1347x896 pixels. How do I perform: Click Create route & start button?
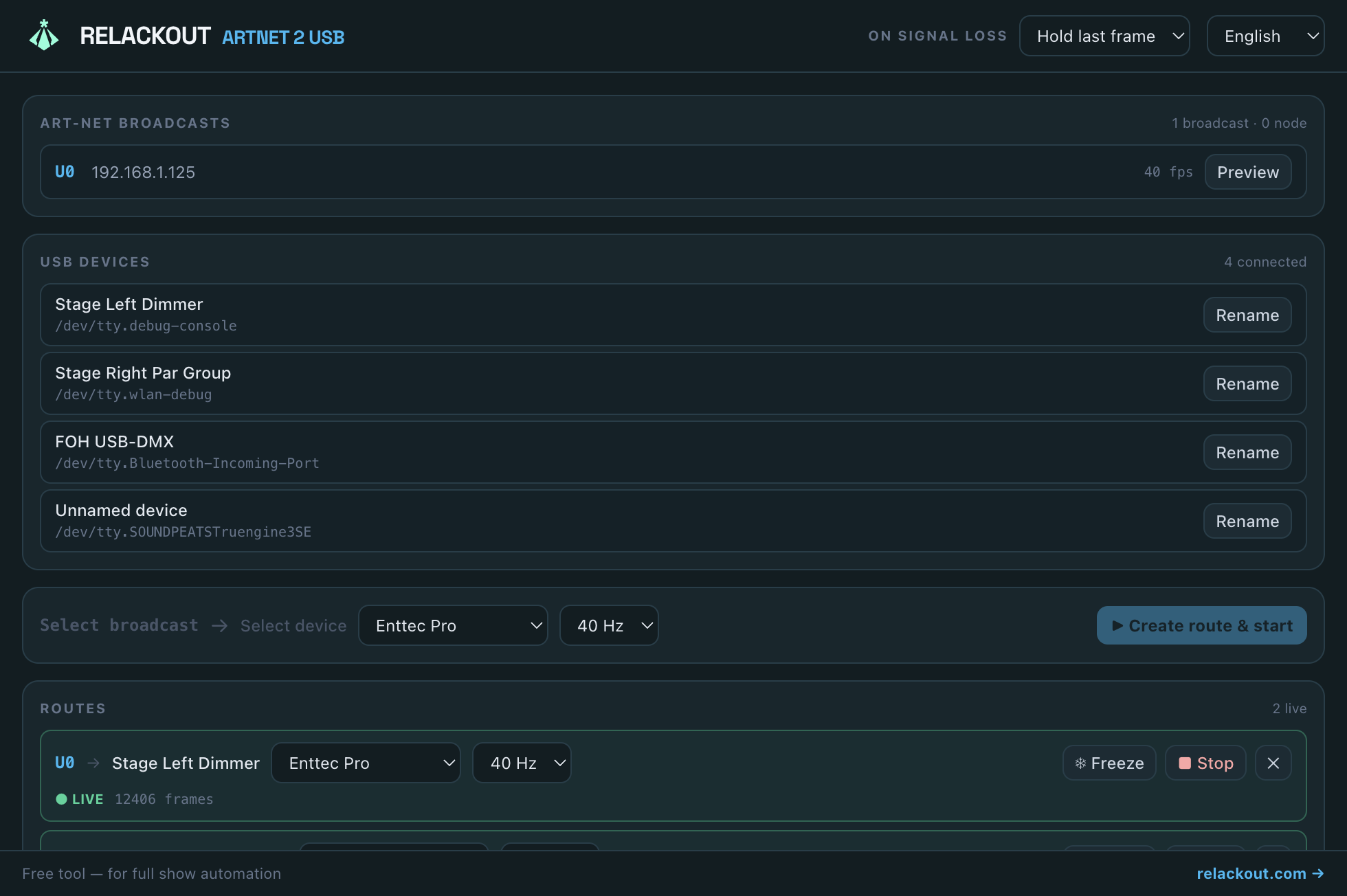1201,625
